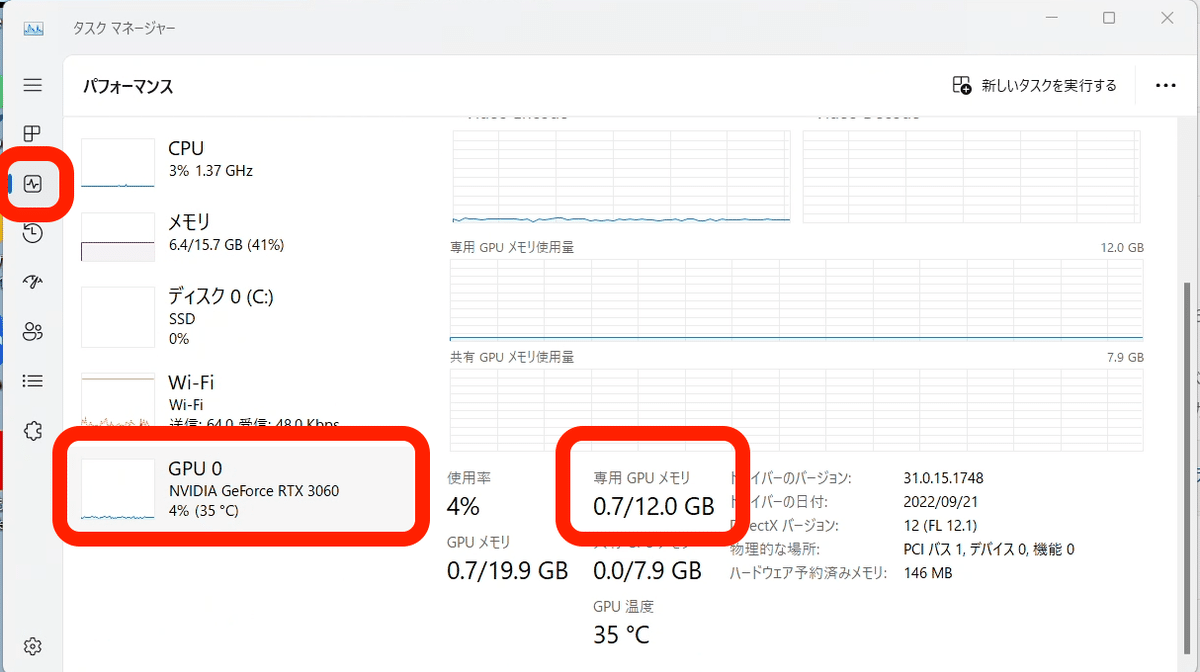Click 新しいタスクを実行する button
The width and height of the screenshot is (1200, 672).
click(1034, 86)
